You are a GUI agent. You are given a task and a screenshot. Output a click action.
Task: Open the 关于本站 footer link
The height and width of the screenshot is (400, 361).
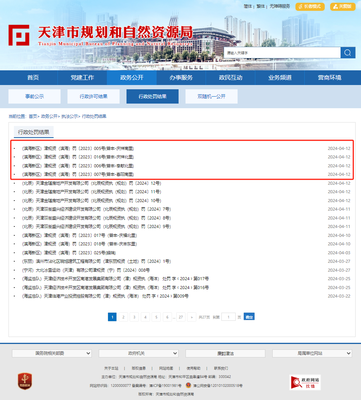pyautogui.click(x=111, y=368)
